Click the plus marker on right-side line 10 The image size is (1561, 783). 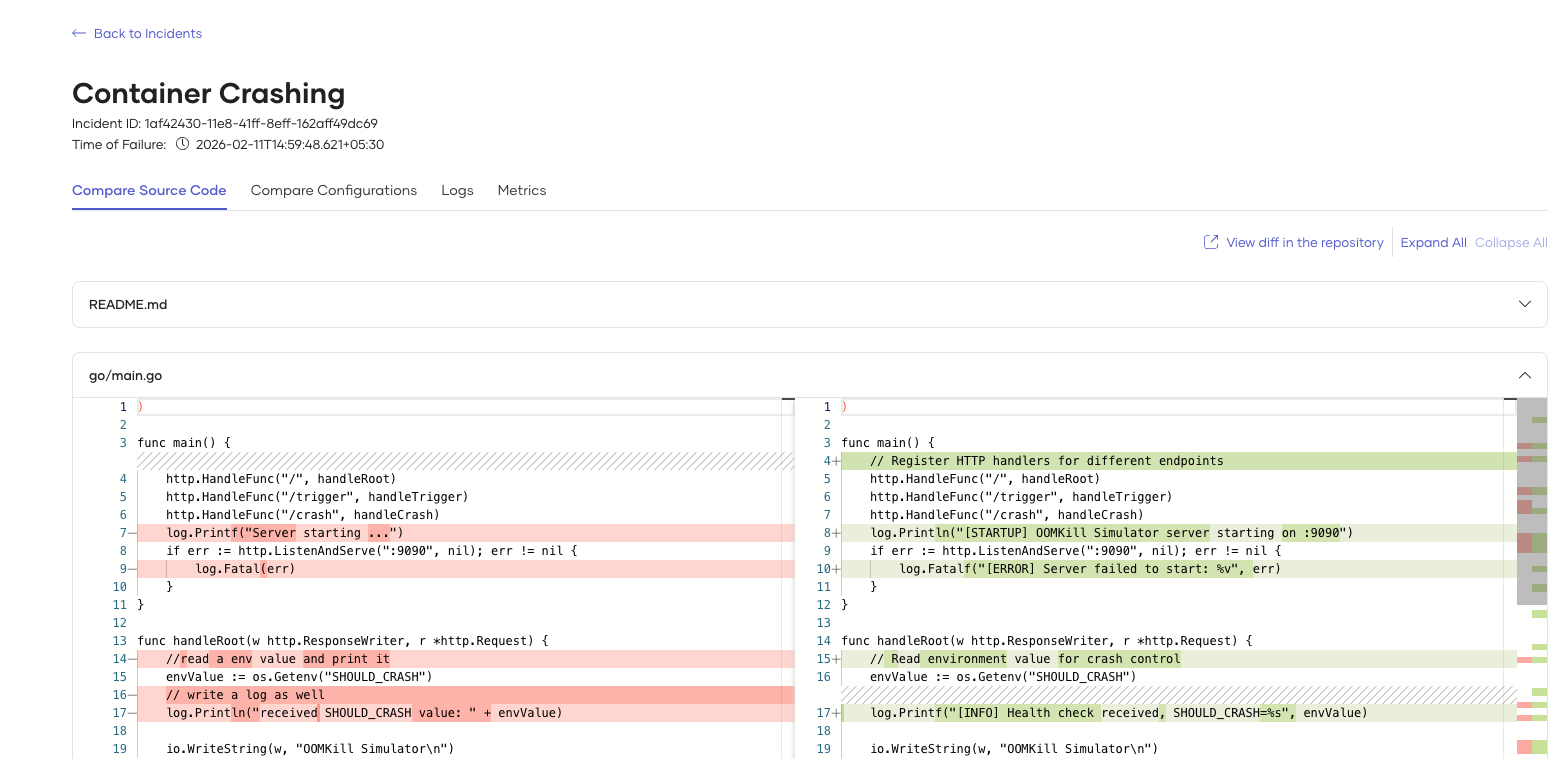[835, 569]
